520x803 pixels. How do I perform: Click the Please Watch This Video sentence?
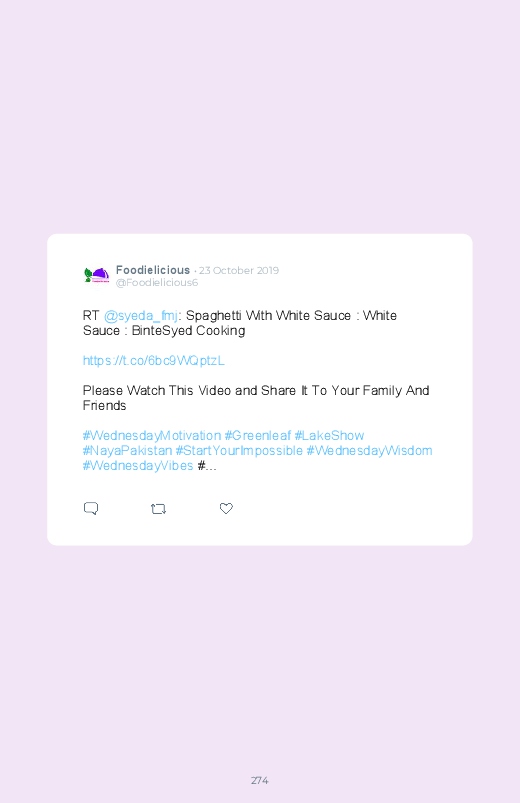point(256,398)
